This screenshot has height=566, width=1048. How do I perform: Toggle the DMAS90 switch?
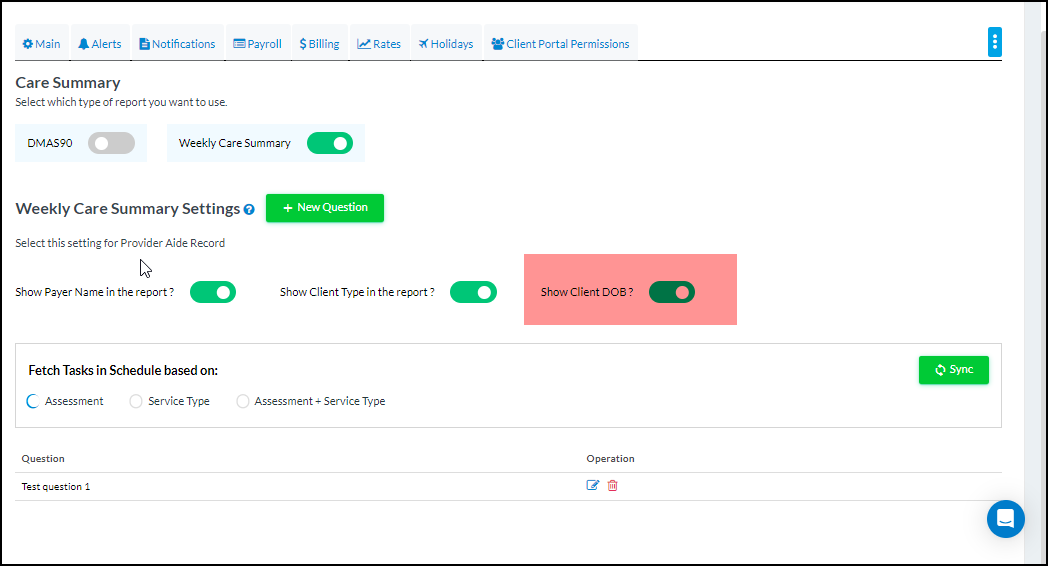point(110,143)
